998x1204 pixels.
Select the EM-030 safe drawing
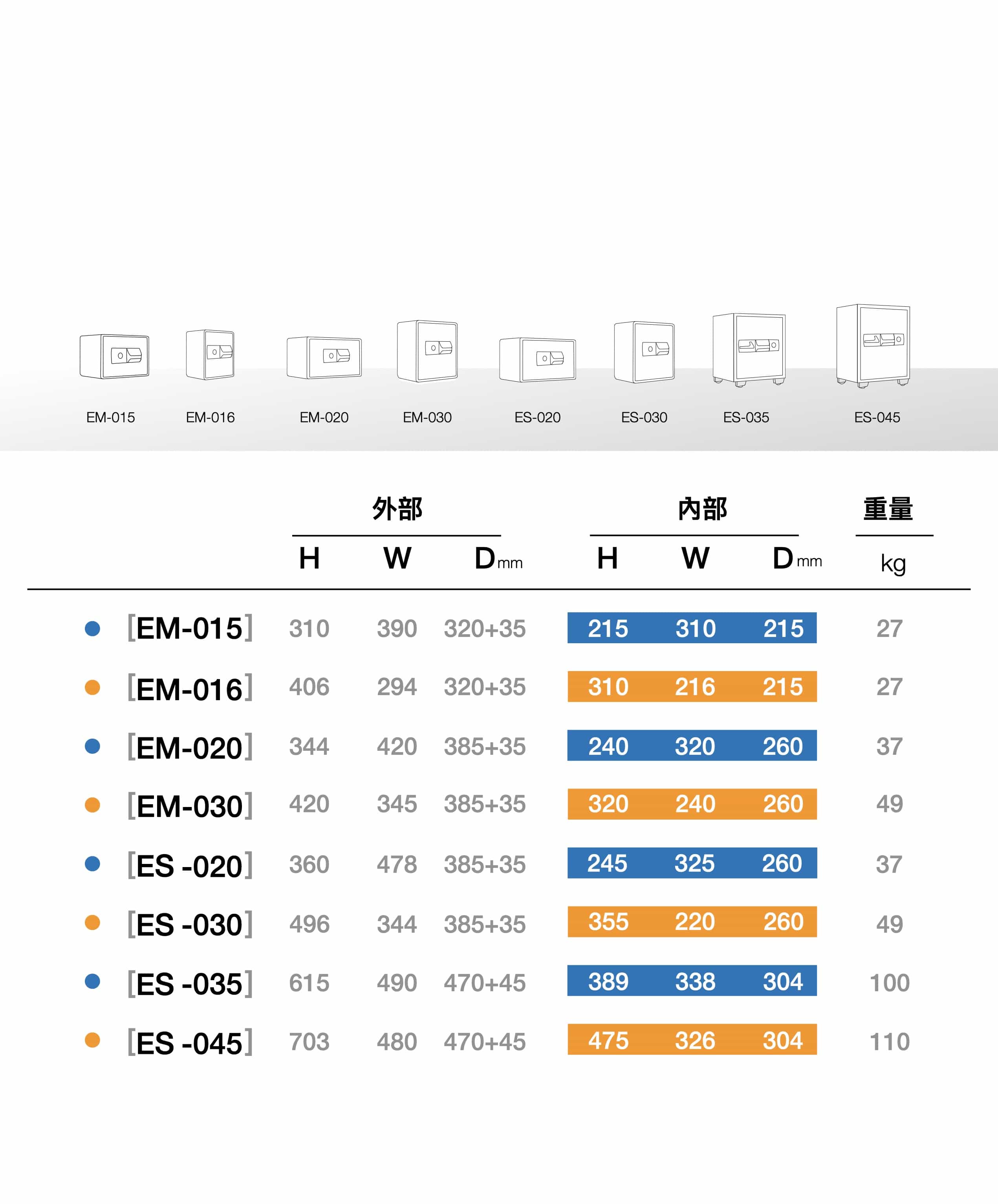(427, 351)
